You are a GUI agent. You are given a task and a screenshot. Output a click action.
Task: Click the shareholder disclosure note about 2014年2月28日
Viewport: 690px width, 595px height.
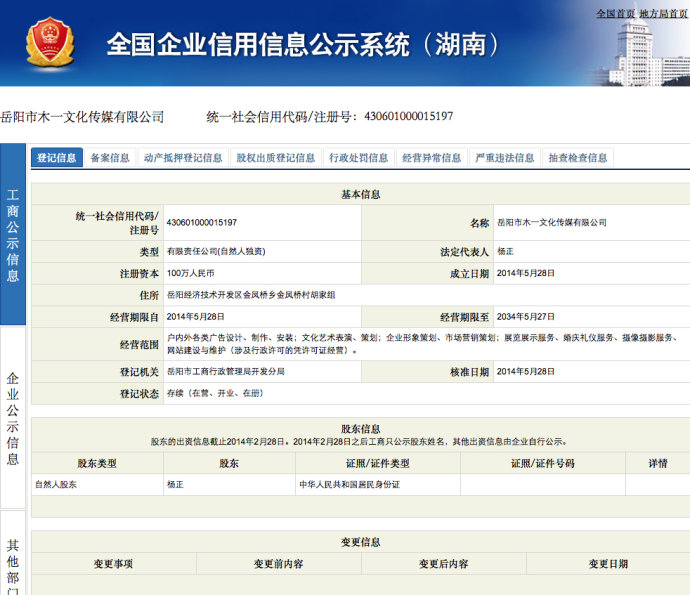point(359,441)
